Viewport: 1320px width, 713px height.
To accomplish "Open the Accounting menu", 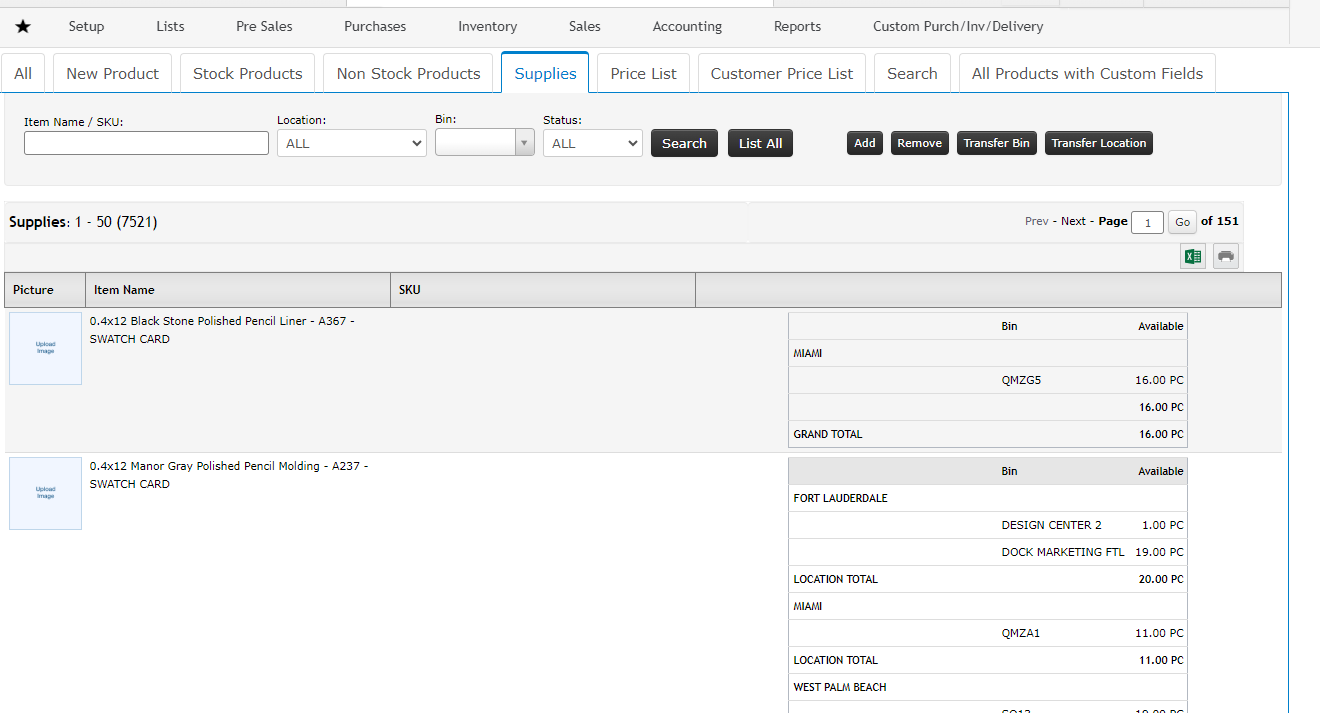I will (687, 26).
